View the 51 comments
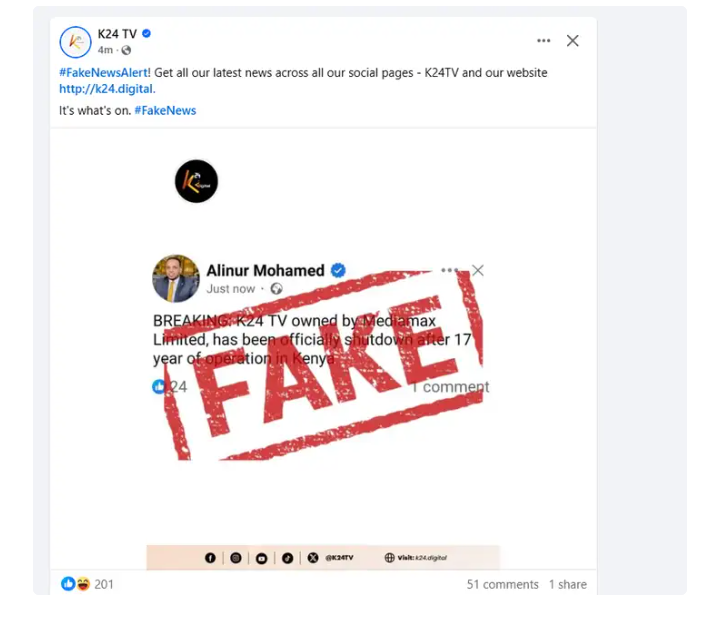This screenshot has height=617, width=720. coord(502,584)
